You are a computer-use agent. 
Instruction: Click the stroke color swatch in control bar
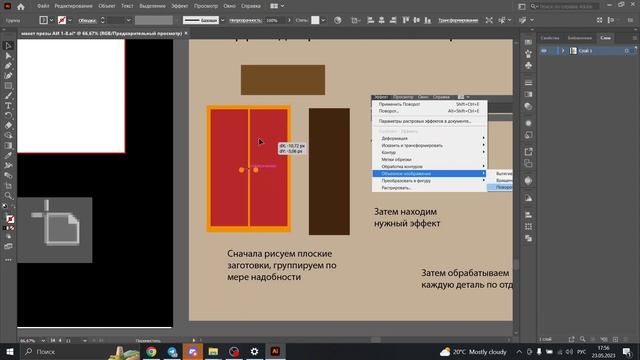coord(62,20)
